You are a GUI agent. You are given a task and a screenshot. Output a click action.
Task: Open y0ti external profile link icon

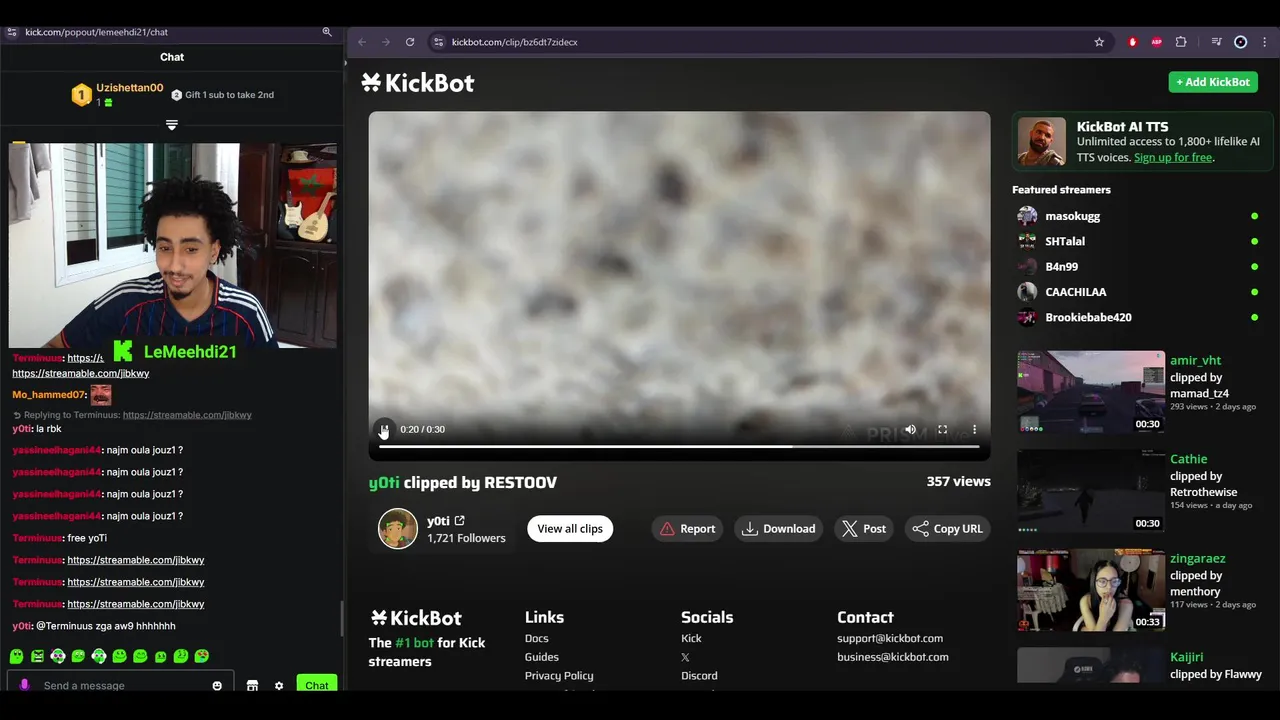pos(460,521)
